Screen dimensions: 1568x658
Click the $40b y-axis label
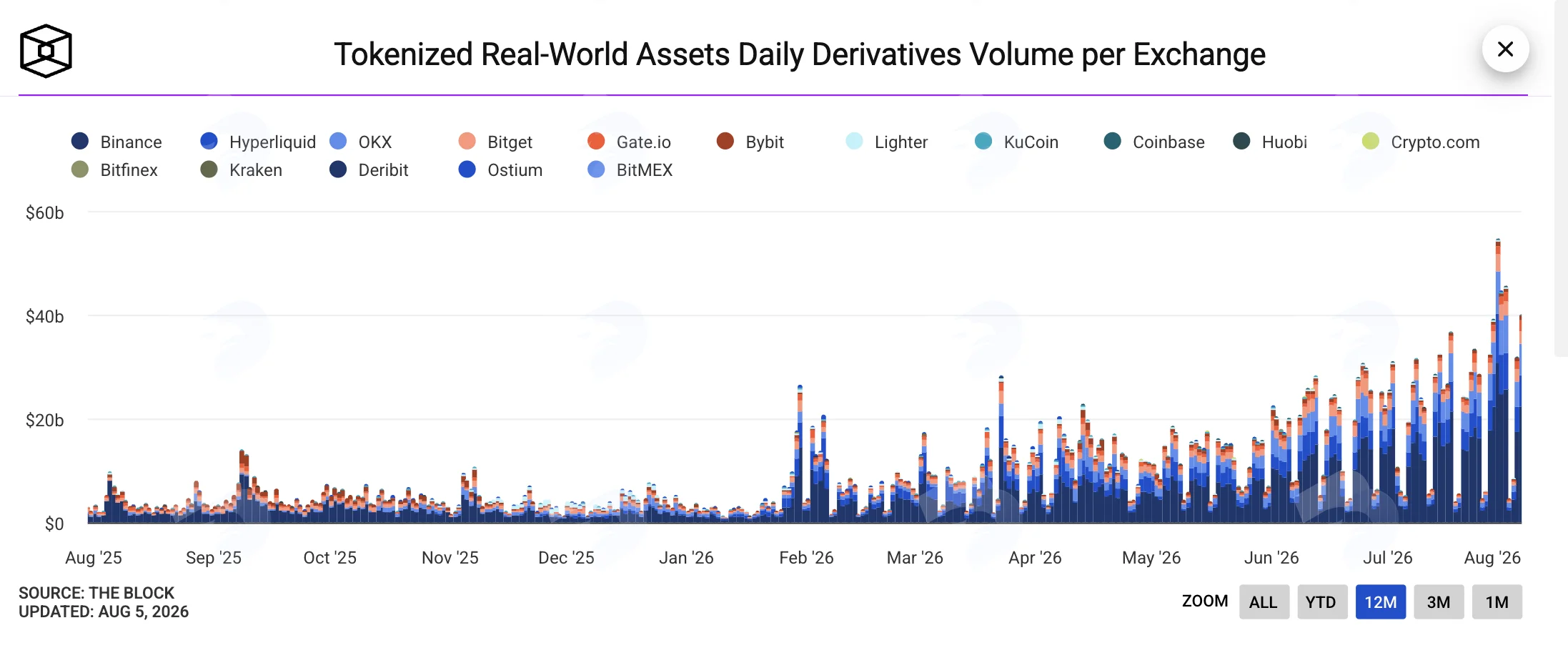pos(45,317)
